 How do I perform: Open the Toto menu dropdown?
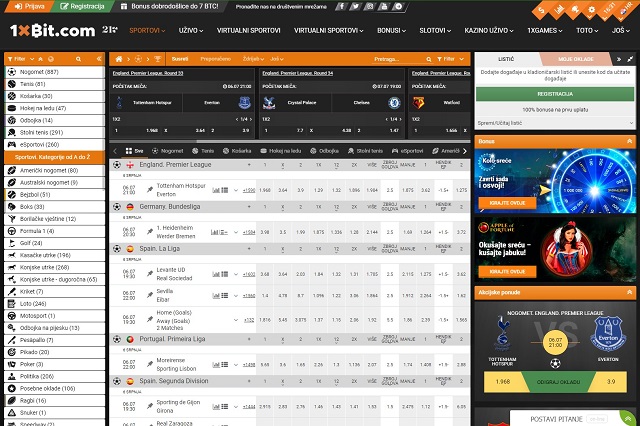[x=587, y=31]
